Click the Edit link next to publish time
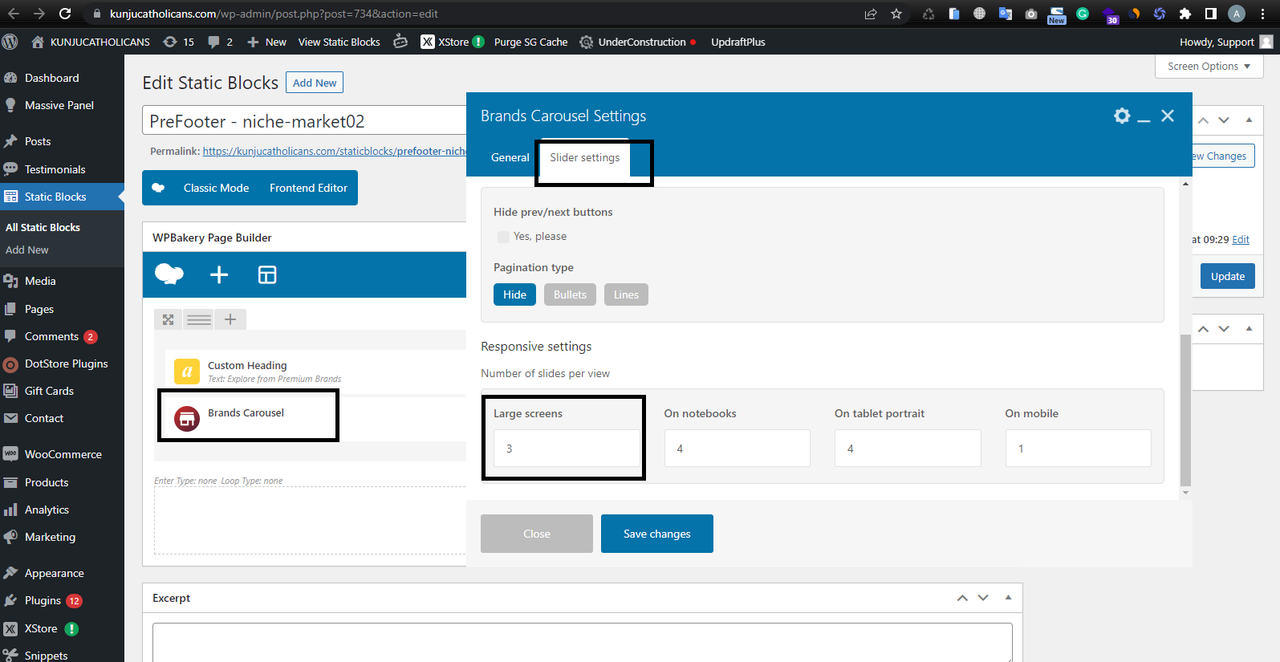This screenshot has width=1280, height=662. tap(1241, 240)
